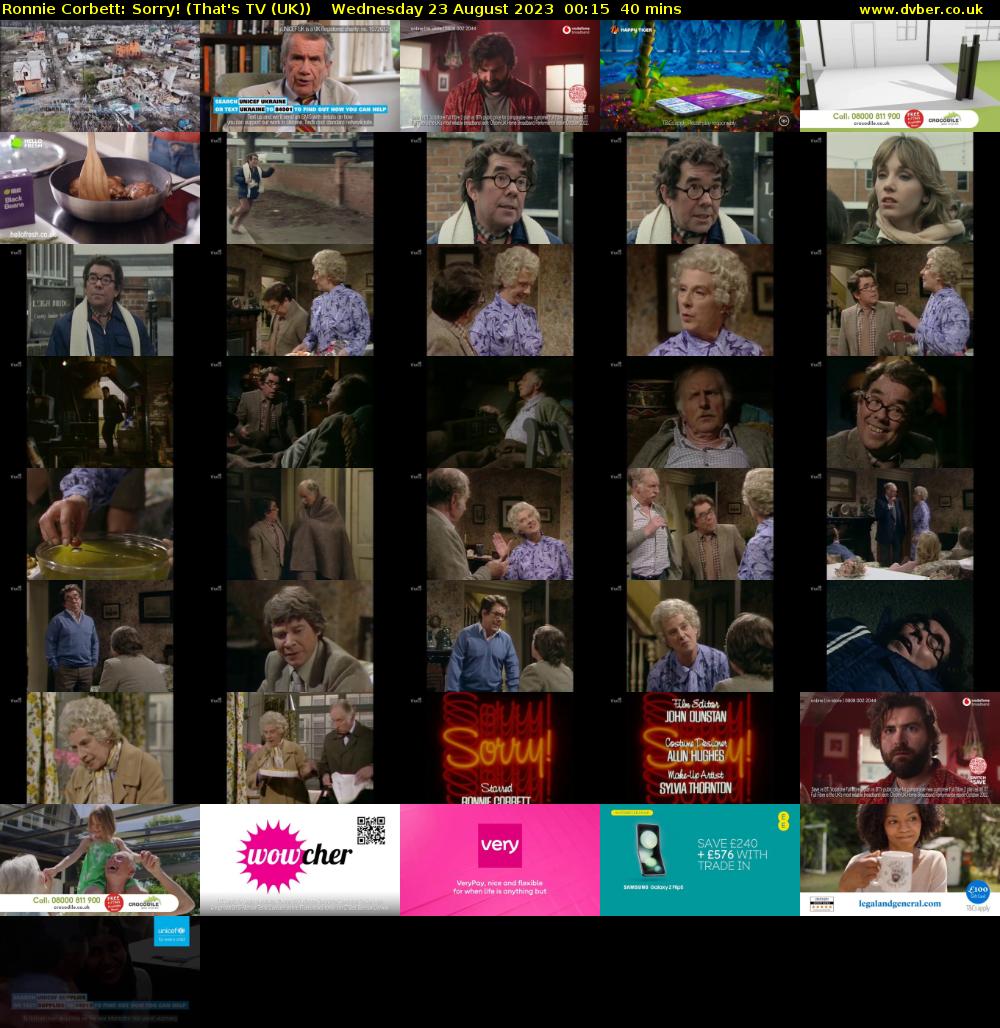
Task: Open the child on shoulders ad thumbnail
Action: point(100,860)
